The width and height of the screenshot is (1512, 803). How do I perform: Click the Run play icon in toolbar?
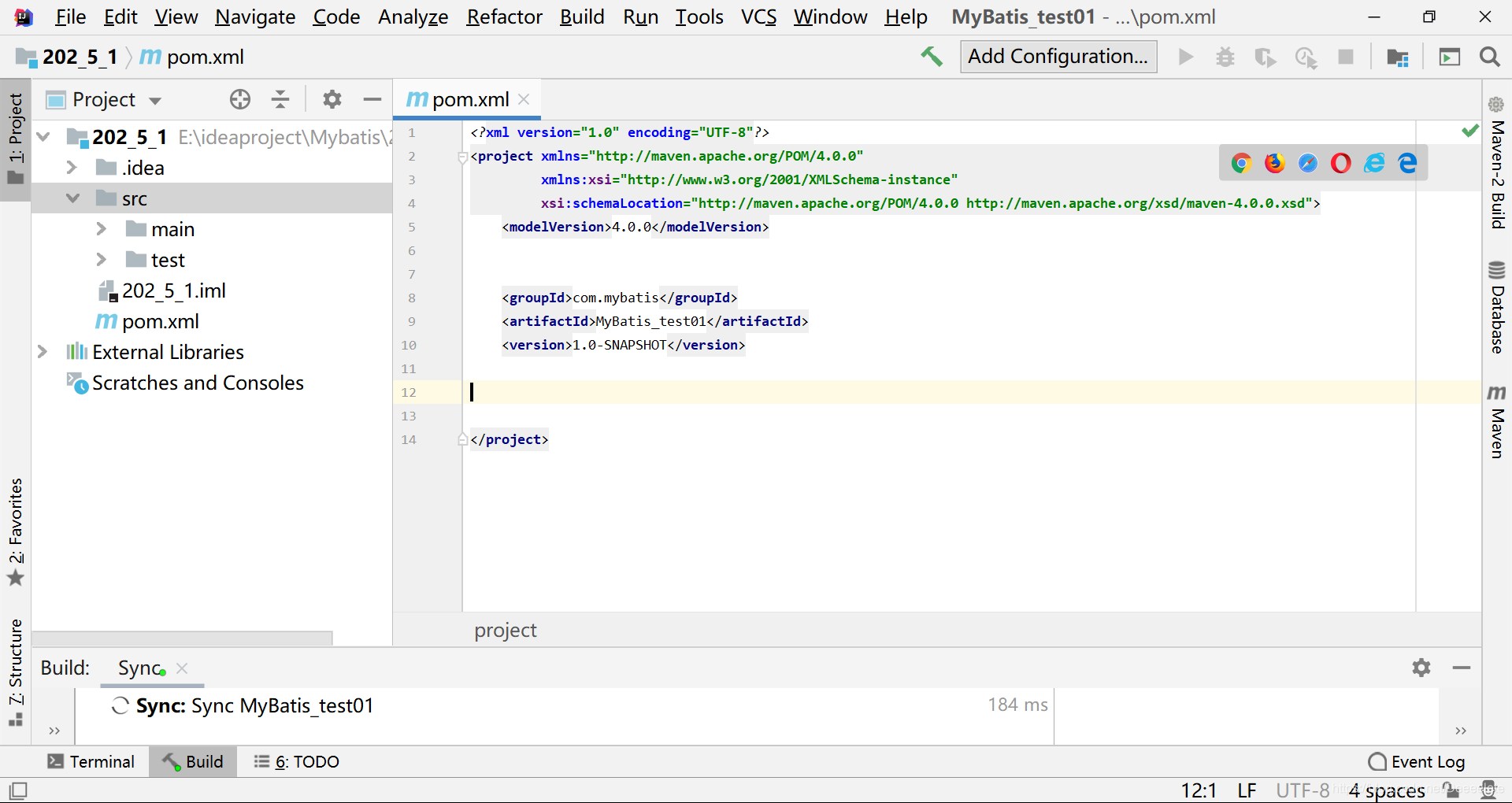(x=1186, y=57)
